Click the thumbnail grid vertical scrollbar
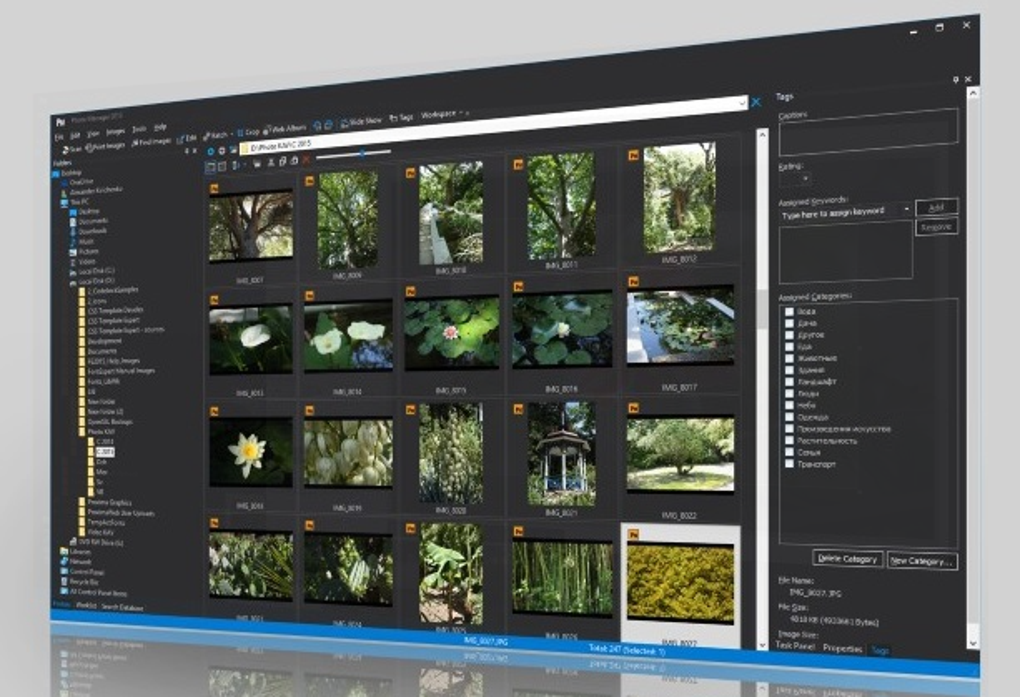 tap(762, 387)
